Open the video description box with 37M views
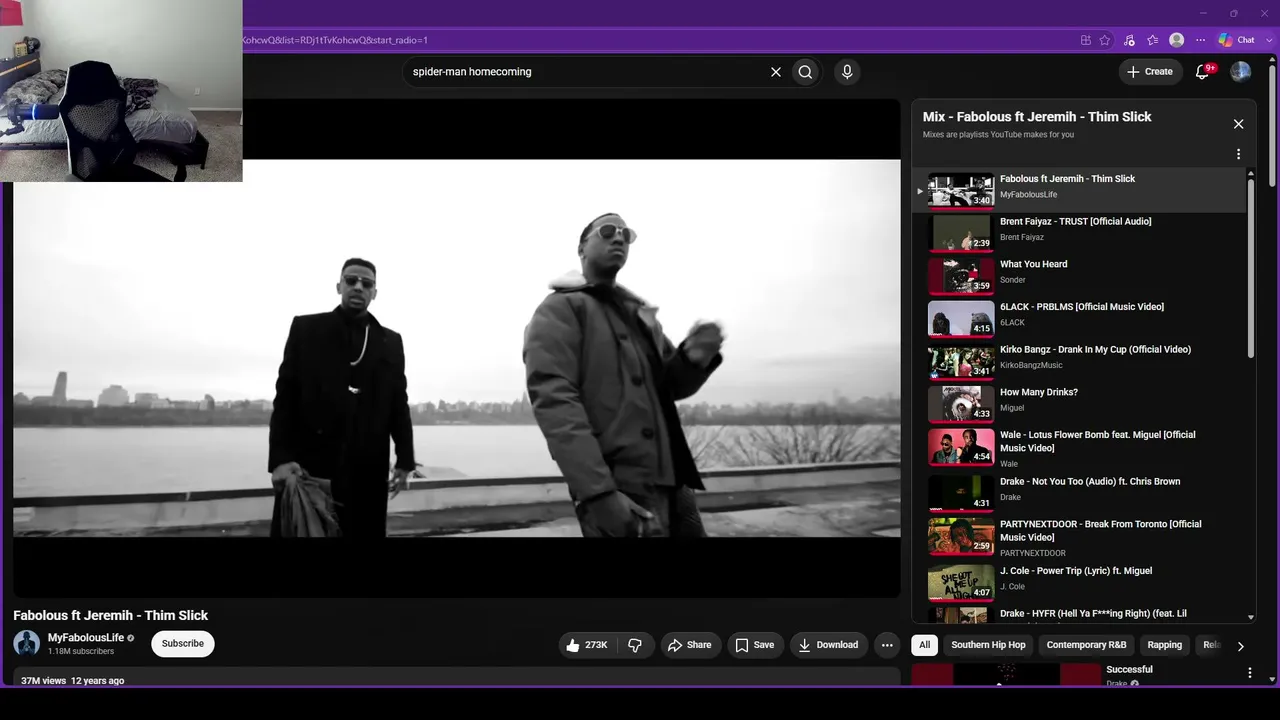 click(x=457, y=677)
